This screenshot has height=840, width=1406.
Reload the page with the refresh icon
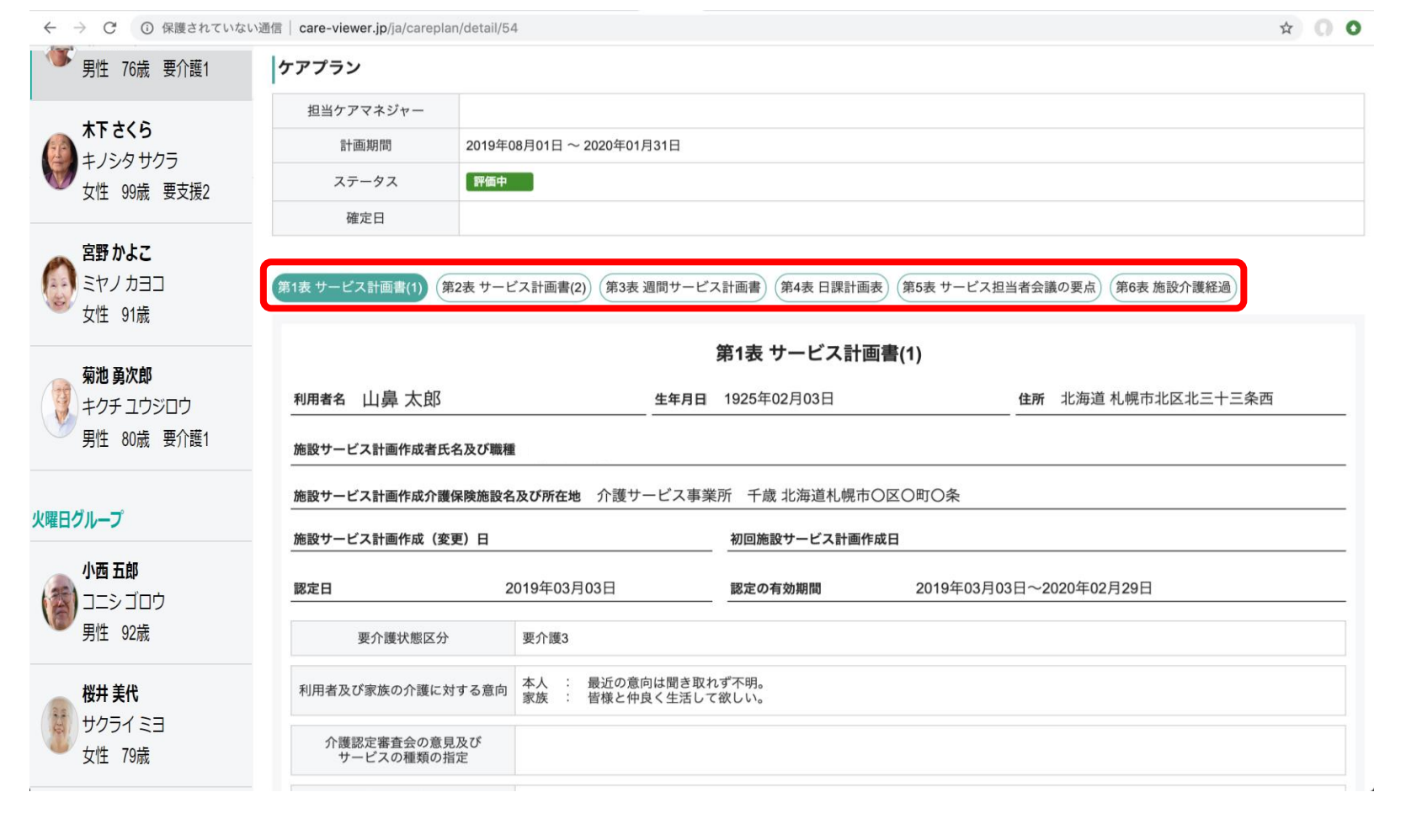point(109,28)
